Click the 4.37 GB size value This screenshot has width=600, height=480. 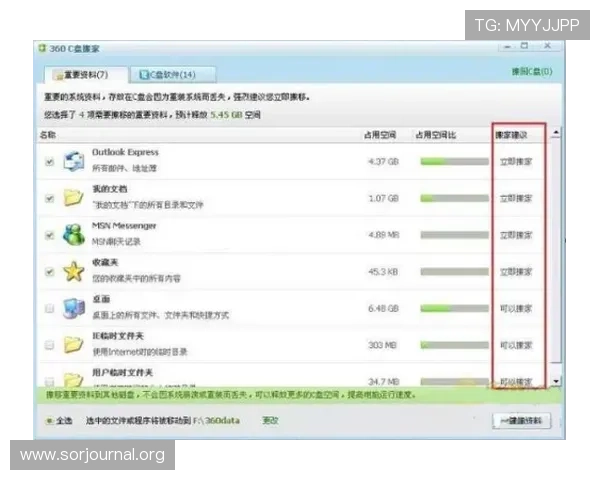tap(383, 162)
